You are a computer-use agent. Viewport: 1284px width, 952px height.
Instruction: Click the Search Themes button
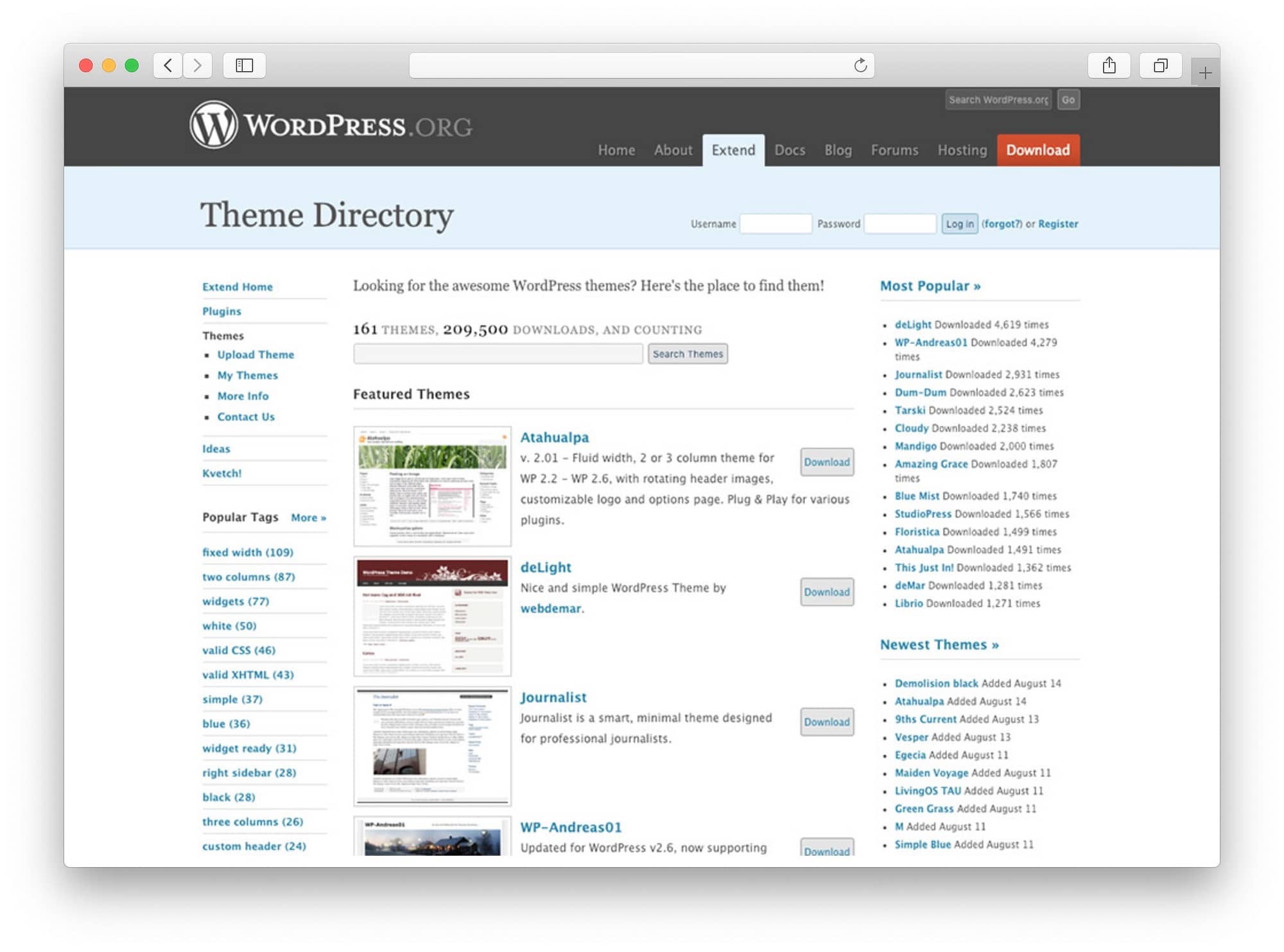(x=688, y=354)
